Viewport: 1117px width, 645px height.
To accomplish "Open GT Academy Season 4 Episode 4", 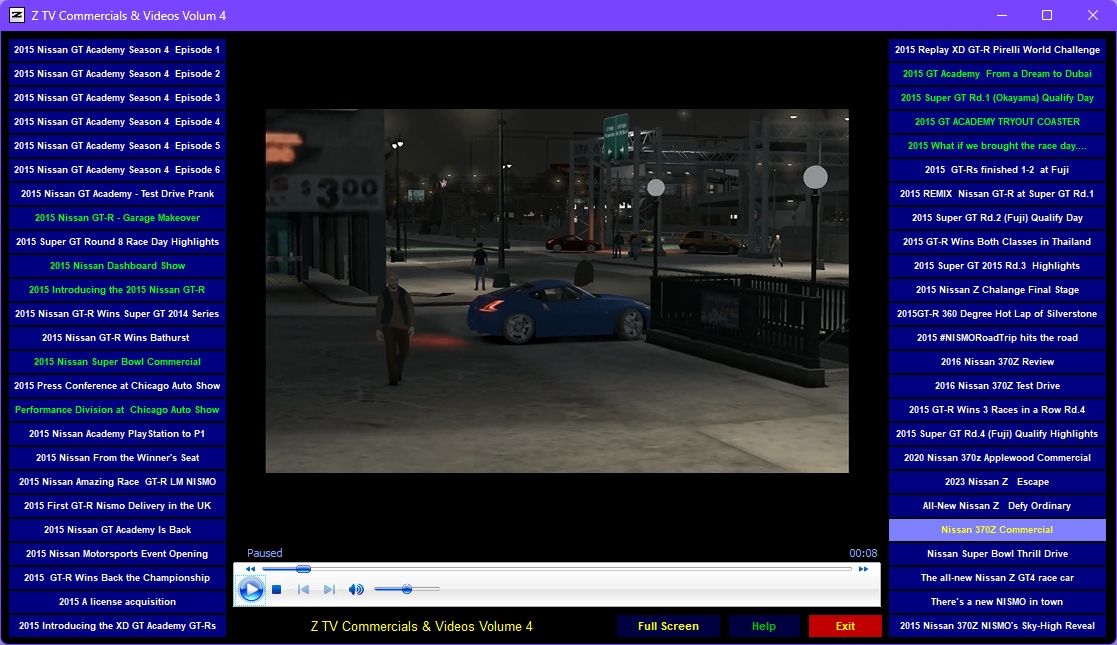I will click(118, 122).
